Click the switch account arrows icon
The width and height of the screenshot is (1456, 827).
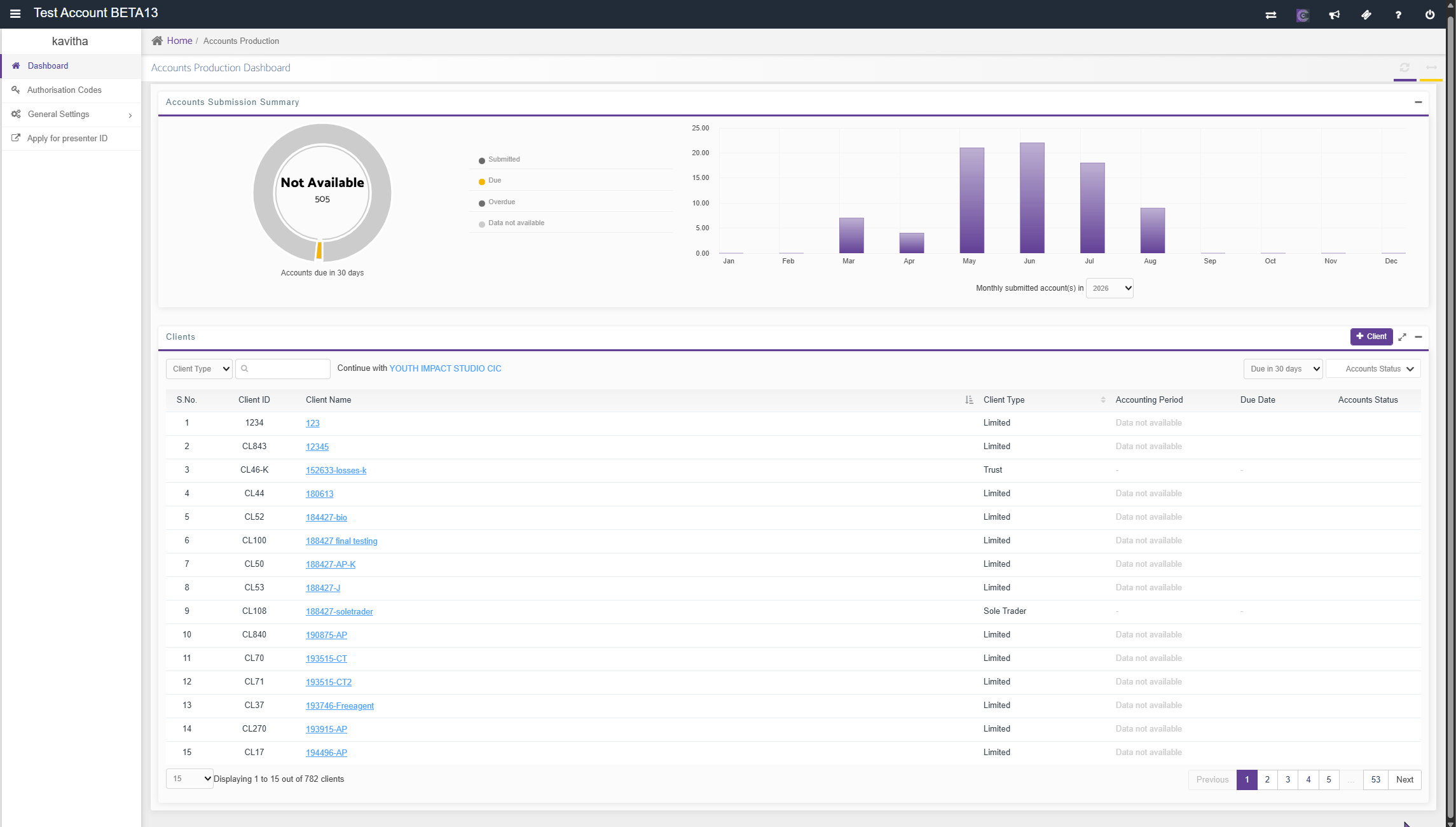[1271, 15]
